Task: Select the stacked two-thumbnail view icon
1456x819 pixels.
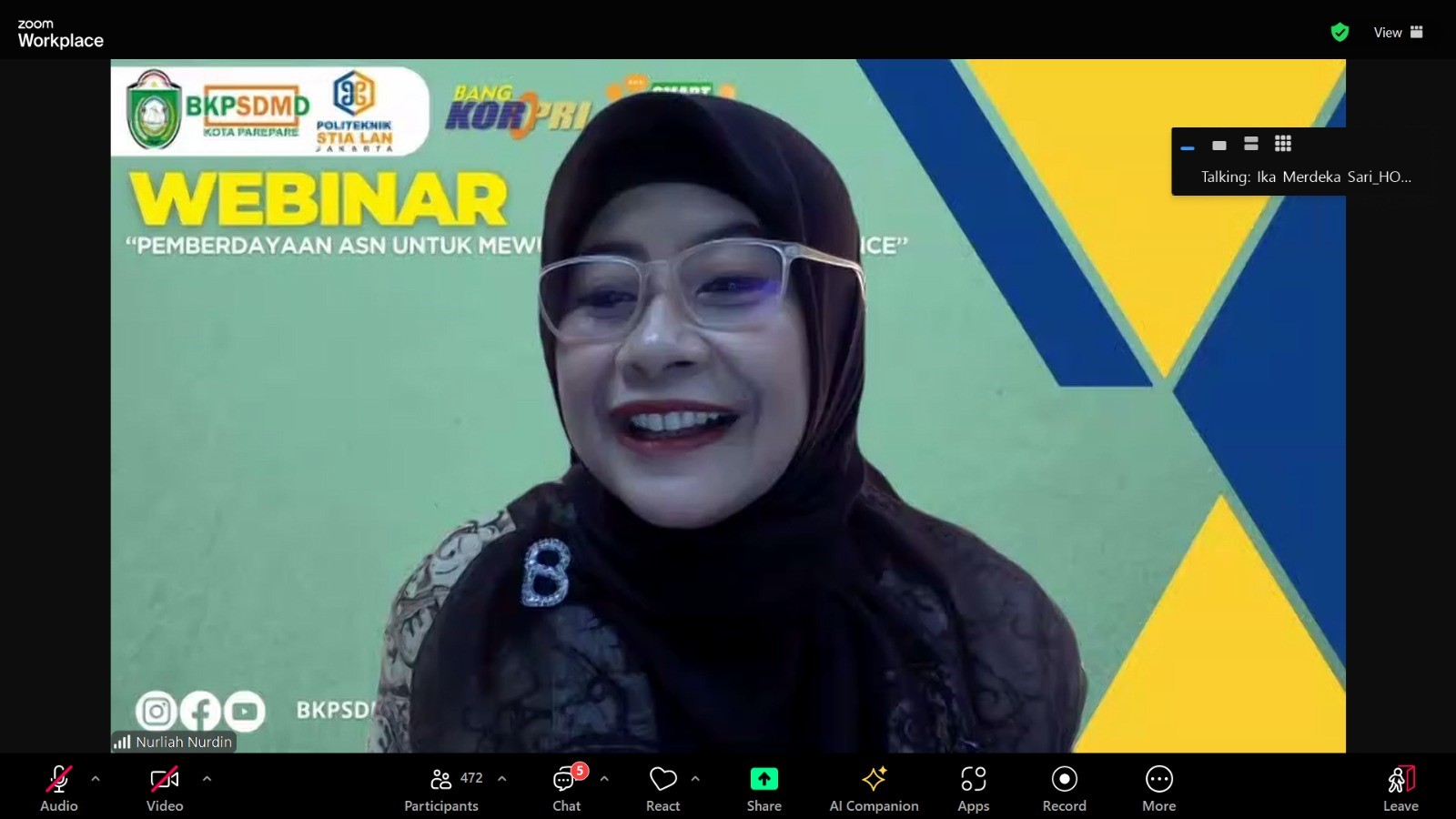Action: pyautogui.click(x=1251, y=144)
